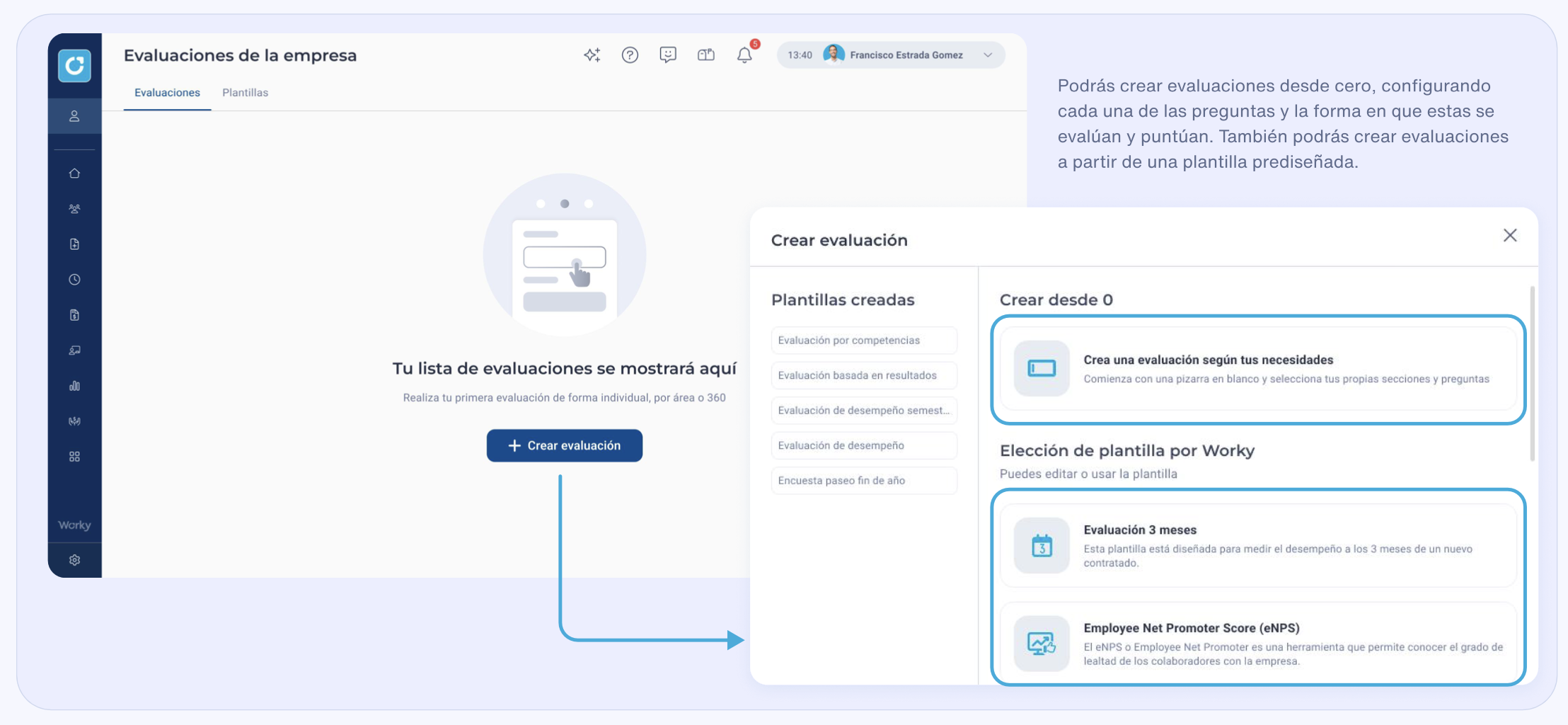Select Encuesta paseo fin de año template
This screenshot has height=725, width=1568.
(x=864, y=480)
